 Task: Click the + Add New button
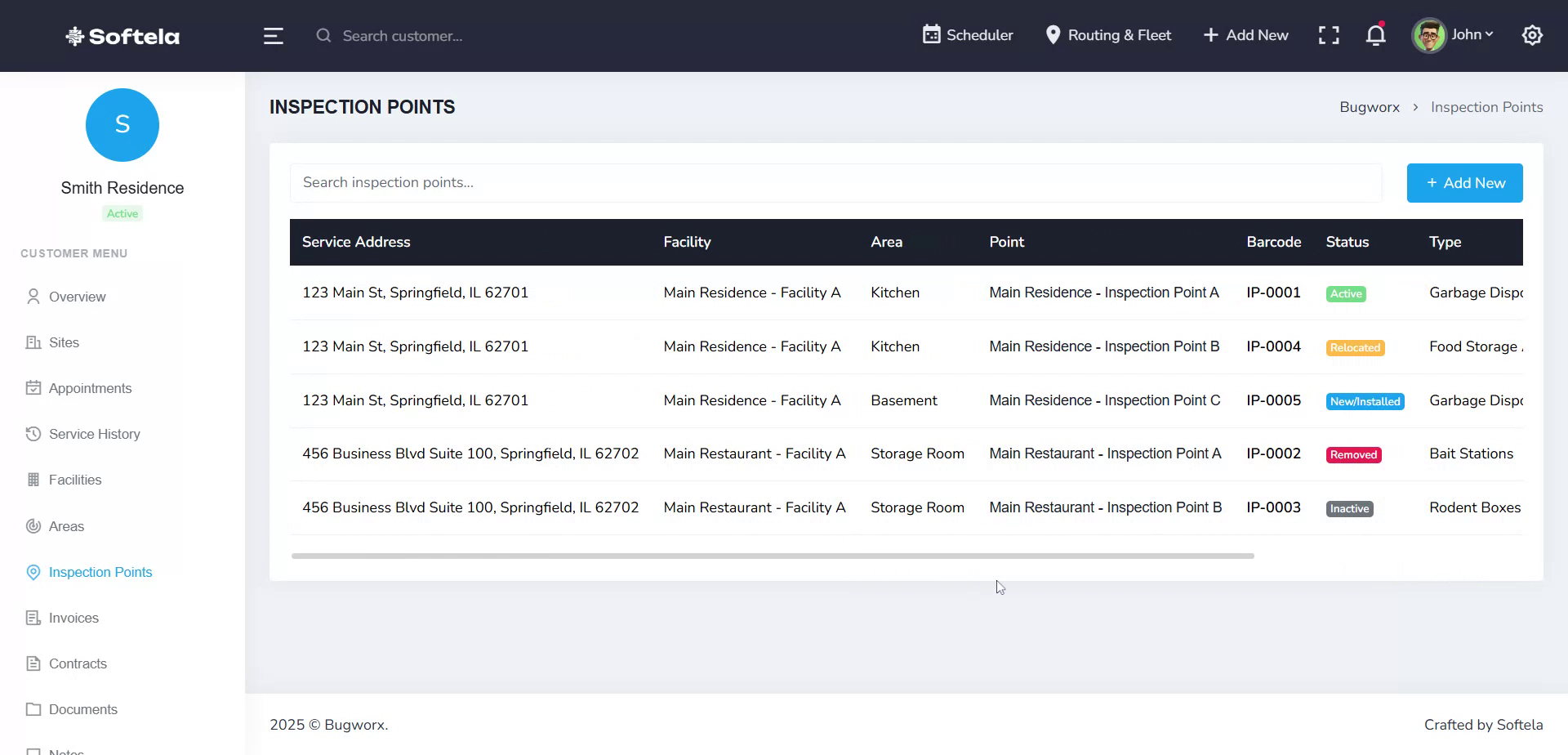point(1464,182)
